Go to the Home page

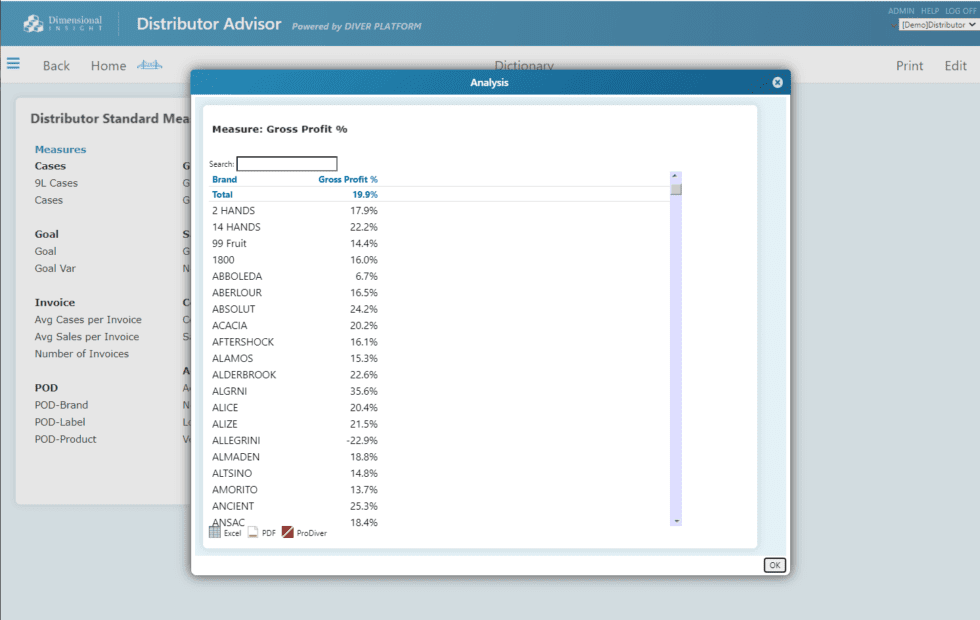coord(108,65)
